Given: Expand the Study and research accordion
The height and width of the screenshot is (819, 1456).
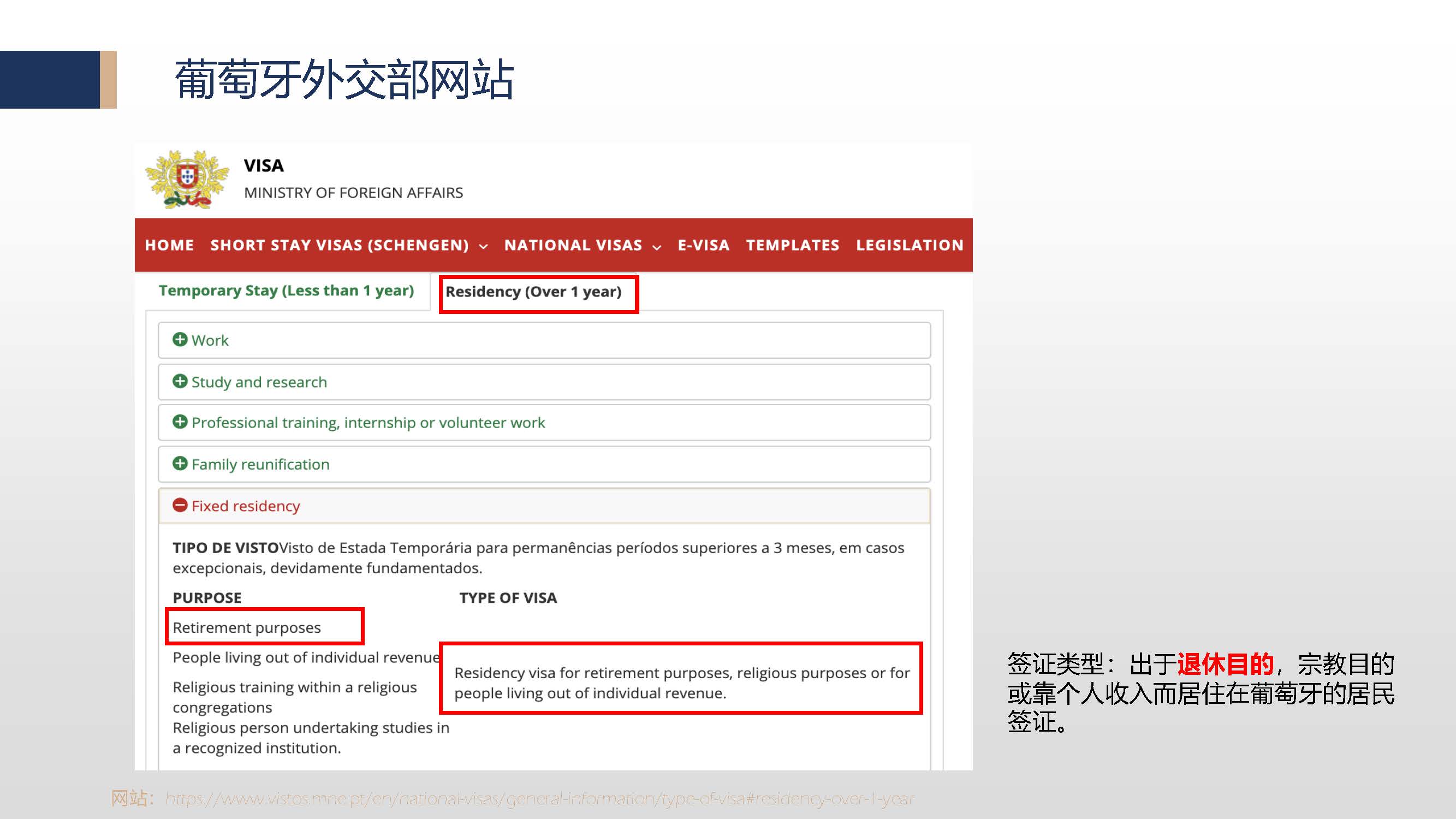Looking at the screenshot, I should [259, 382].
